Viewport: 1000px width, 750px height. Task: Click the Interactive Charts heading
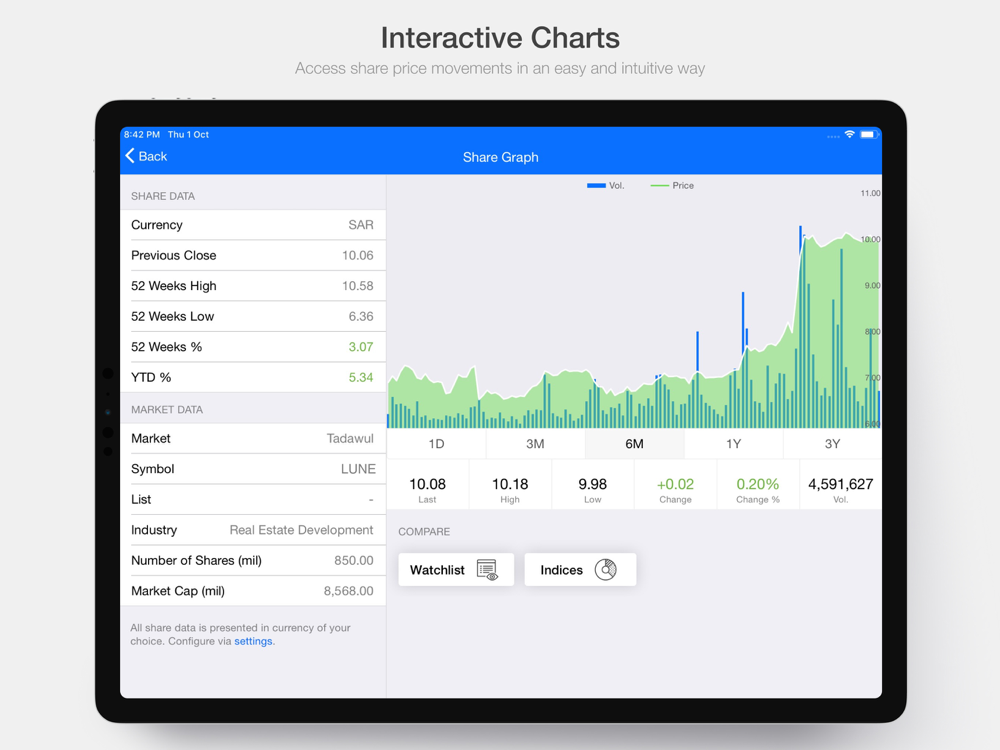point(500,38)
